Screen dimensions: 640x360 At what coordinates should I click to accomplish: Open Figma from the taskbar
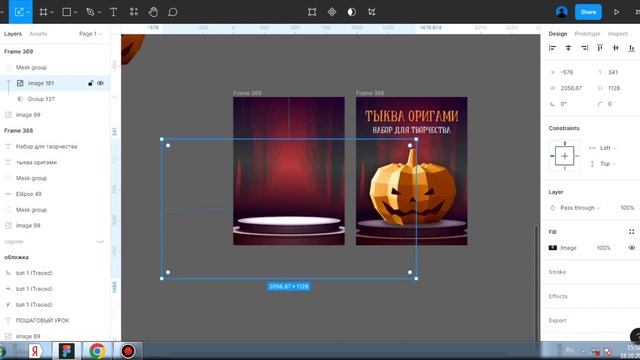(x=67, y=351)
